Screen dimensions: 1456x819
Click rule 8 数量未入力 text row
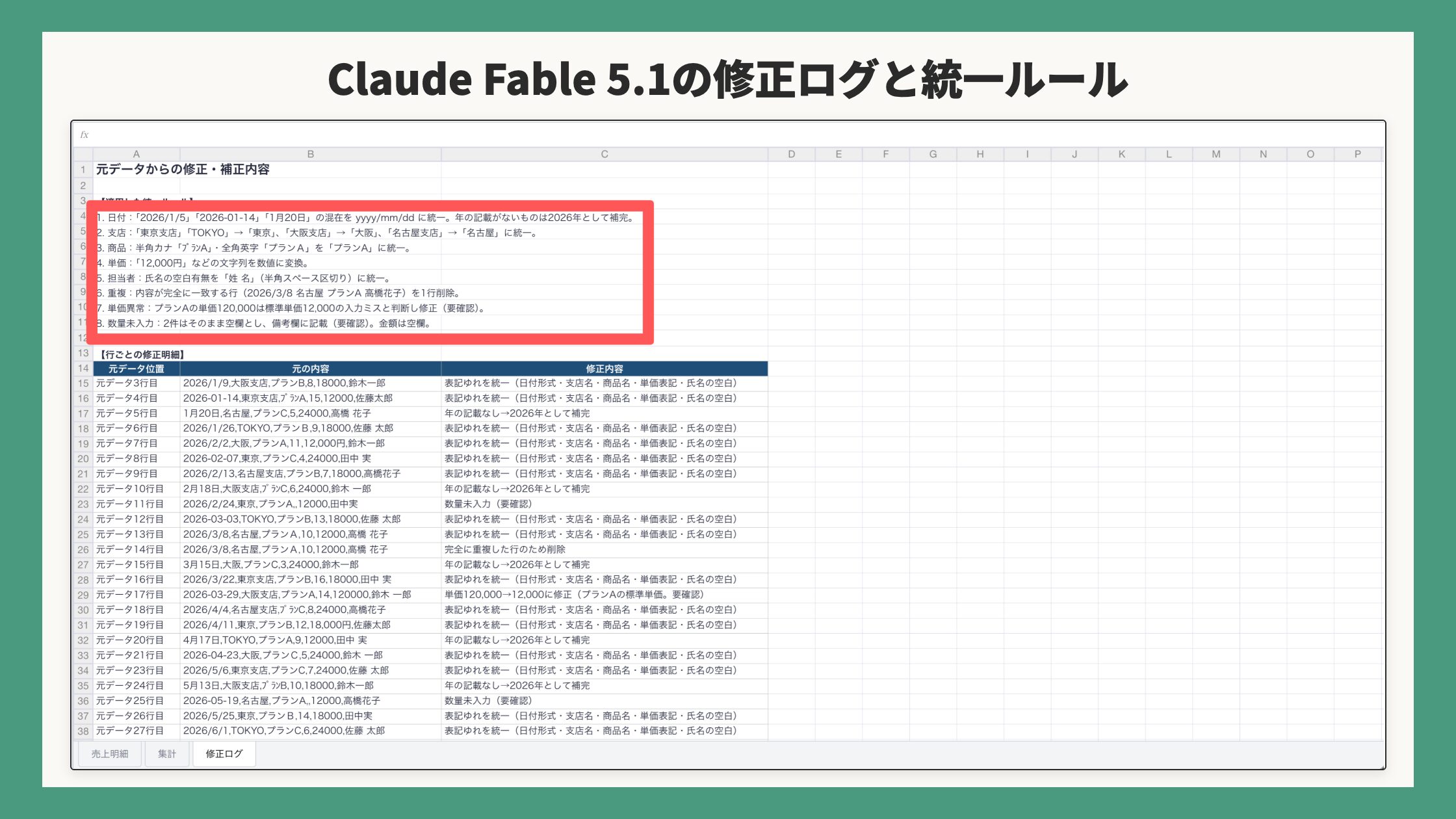tap(265, 324)
